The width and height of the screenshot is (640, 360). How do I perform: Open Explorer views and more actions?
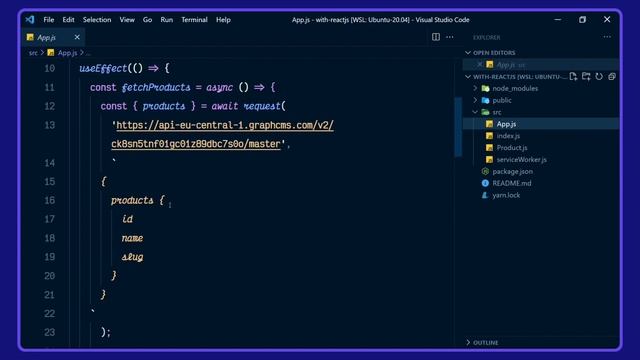point(607,37)
